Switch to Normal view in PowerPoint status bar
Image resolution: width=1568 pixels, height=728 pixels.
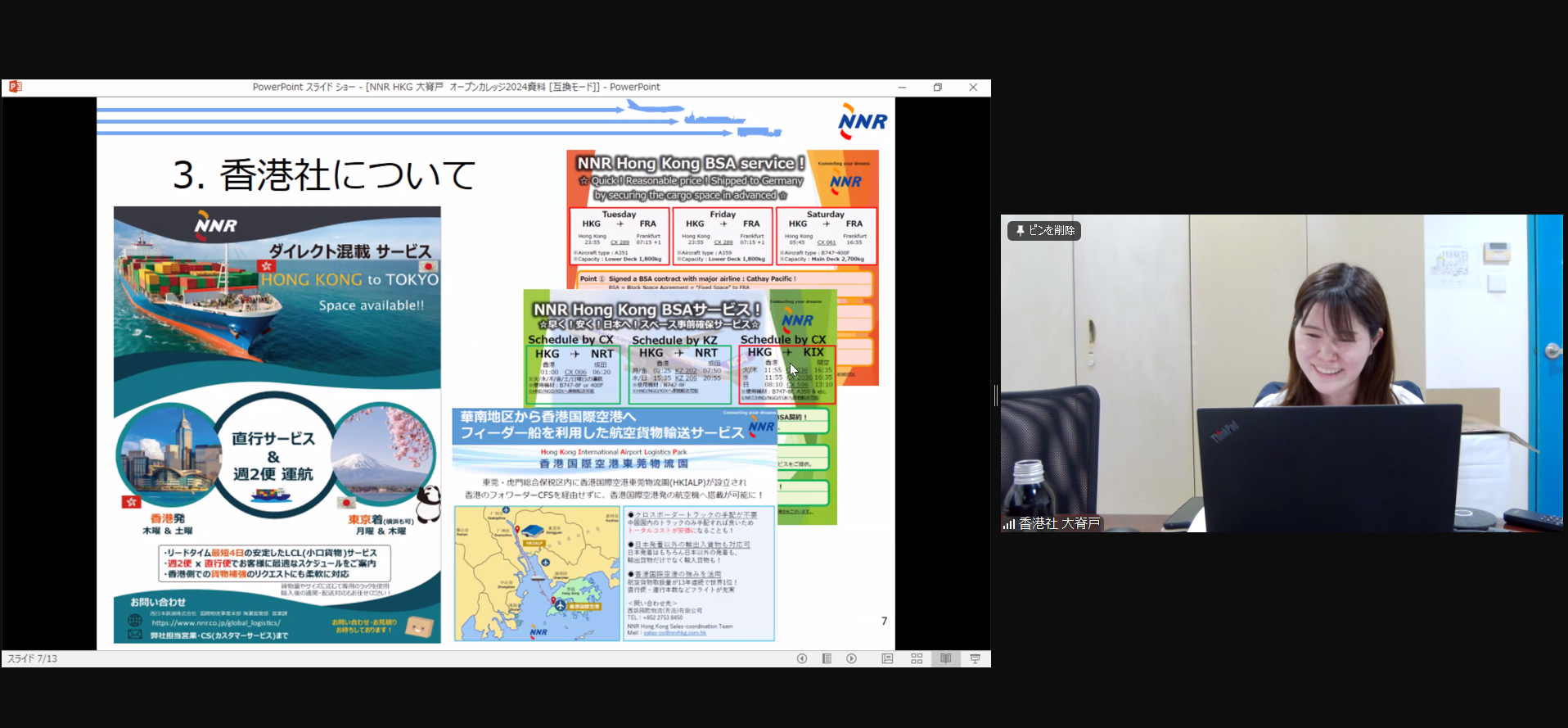[x=887, y=658]
